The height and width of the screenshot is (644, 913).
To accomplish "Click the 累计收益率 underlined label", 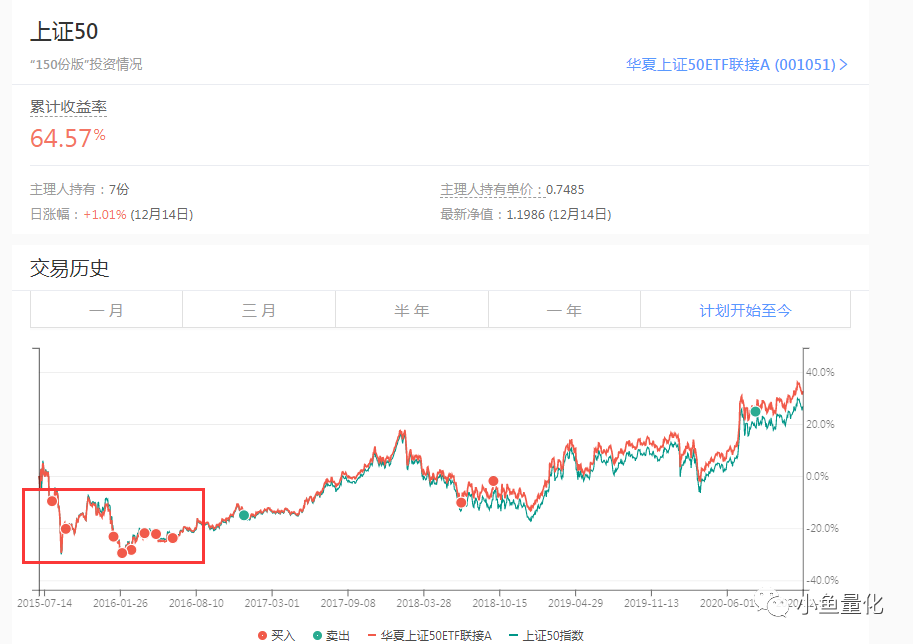I will pos(68,107).
